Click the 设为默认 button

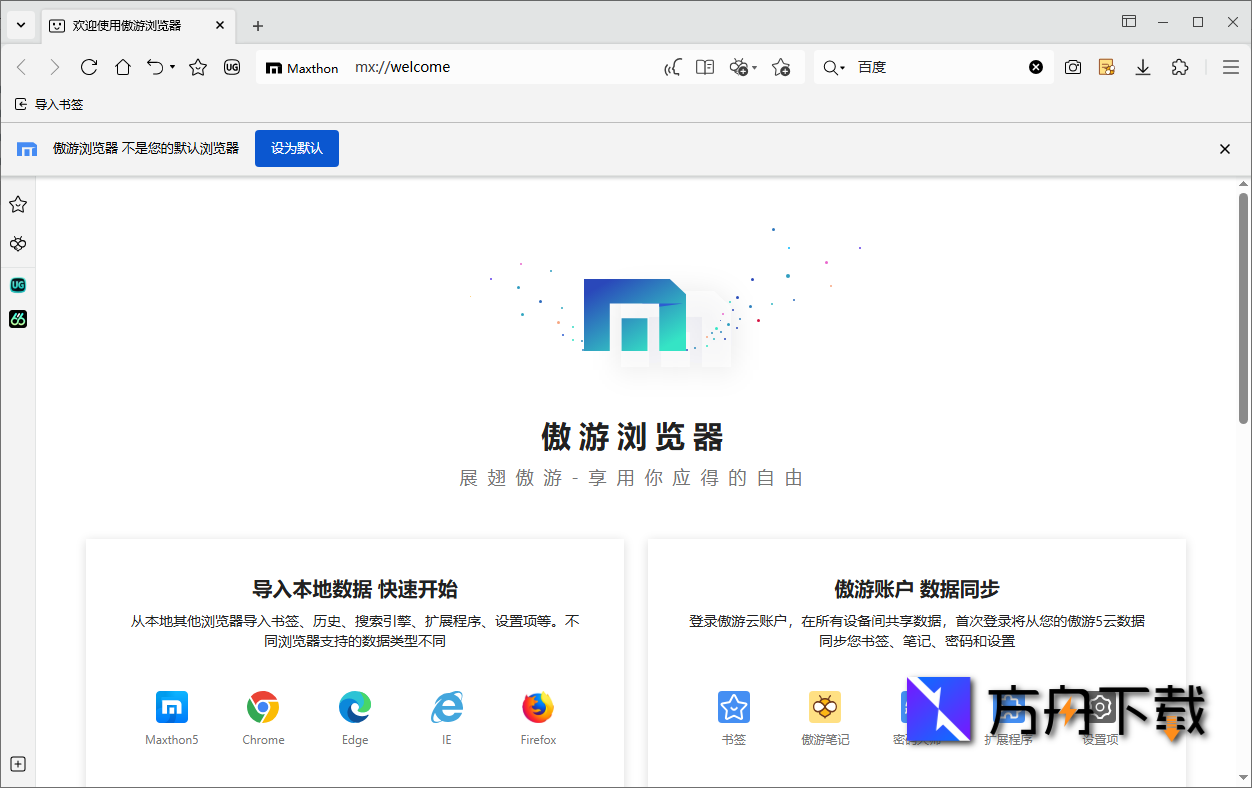[296, 147]
